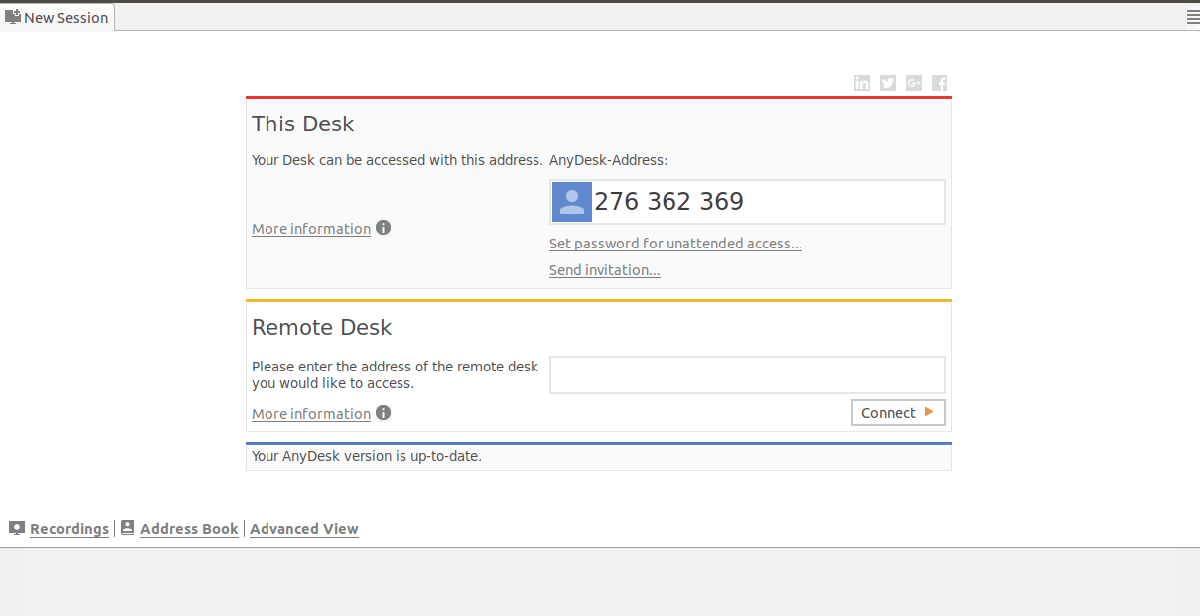
Task: Select the New Session tab
Action: [x=58, y=17]
